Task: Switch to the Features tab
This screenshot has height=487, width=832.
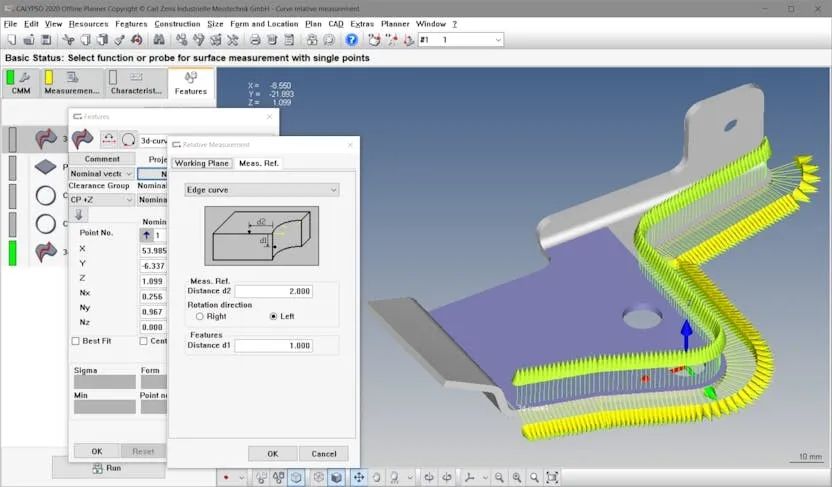Action: point(191,83)
